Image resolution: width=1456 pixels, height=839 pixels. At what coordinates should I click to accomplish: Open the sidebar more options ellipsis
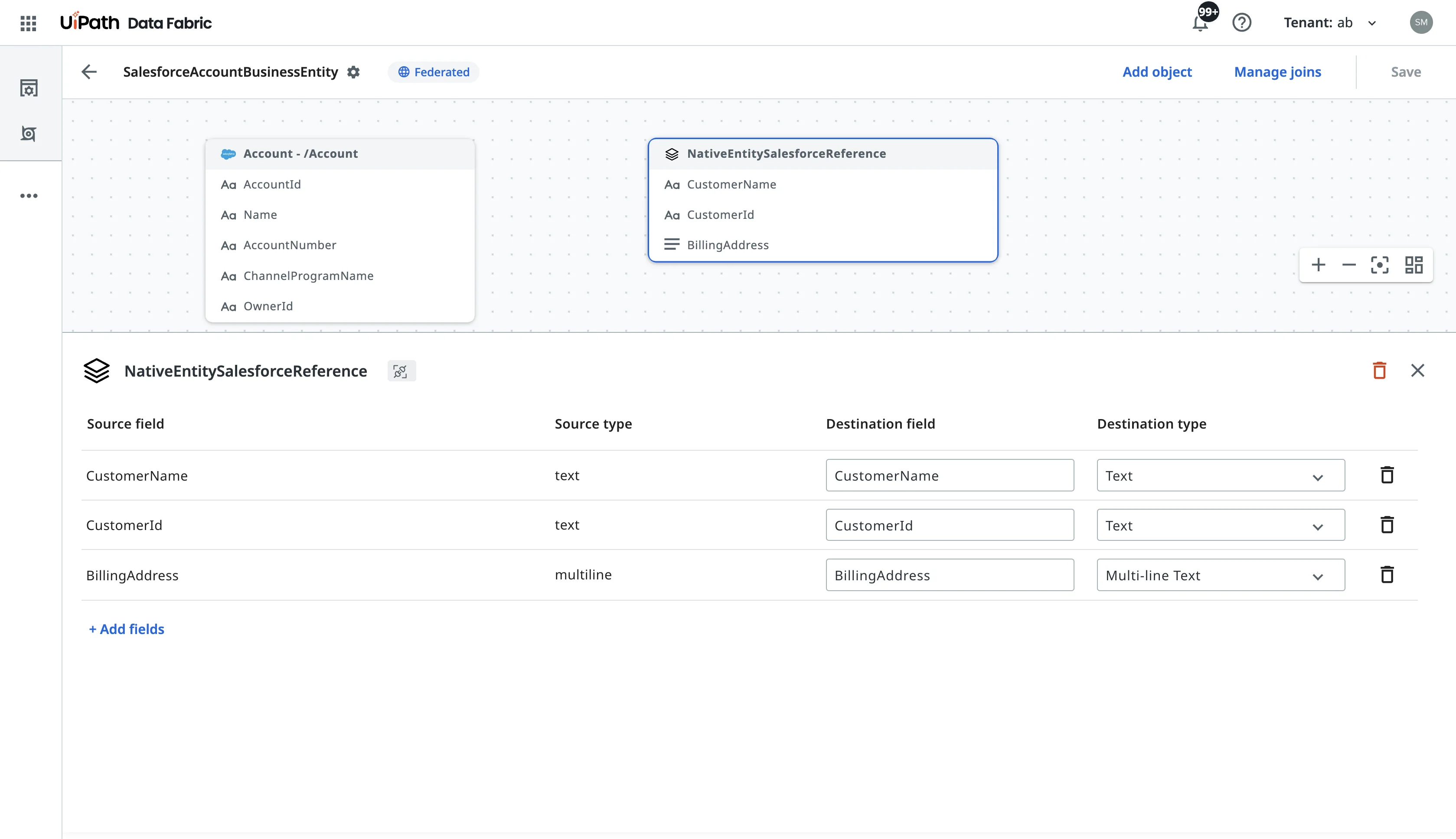coord(29,196)
